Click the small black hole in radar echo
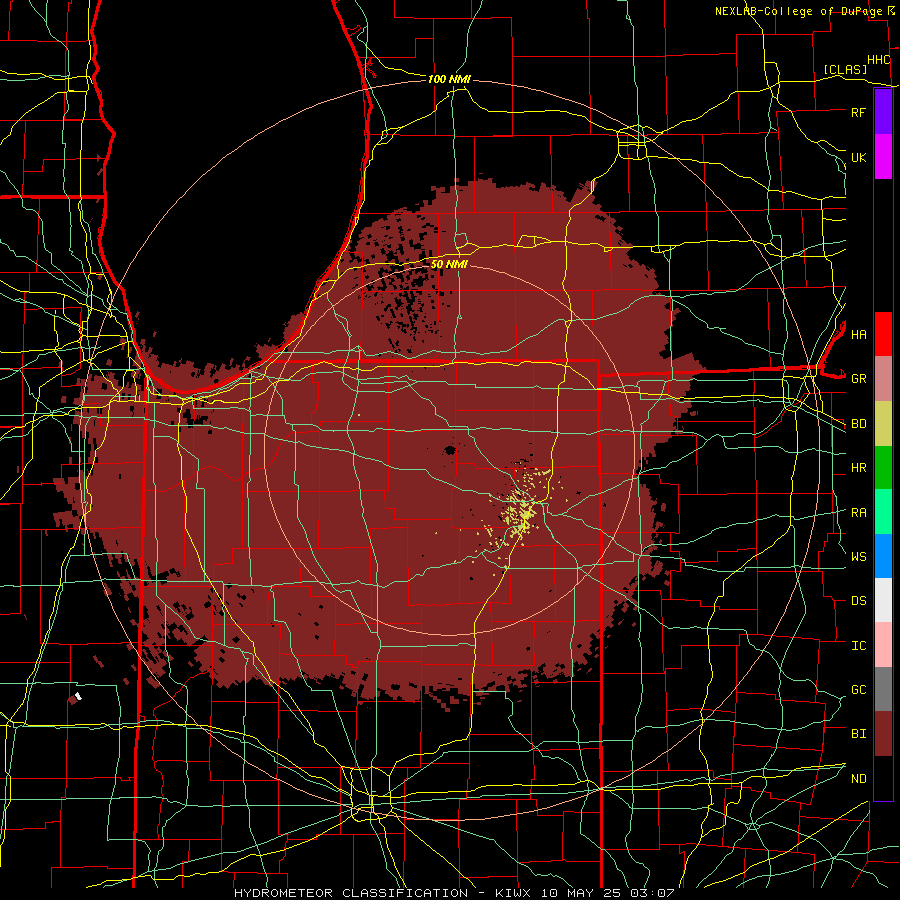The height and width of the screenshot is (900, 900). [x=450, y=450]
